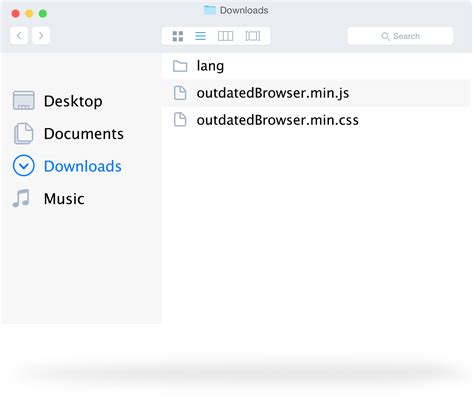The width and height of the screenshot is (474, 397).
Task: Click the Desktop sidebar icon
Action: pyautogui.click(x=24, y=100)
